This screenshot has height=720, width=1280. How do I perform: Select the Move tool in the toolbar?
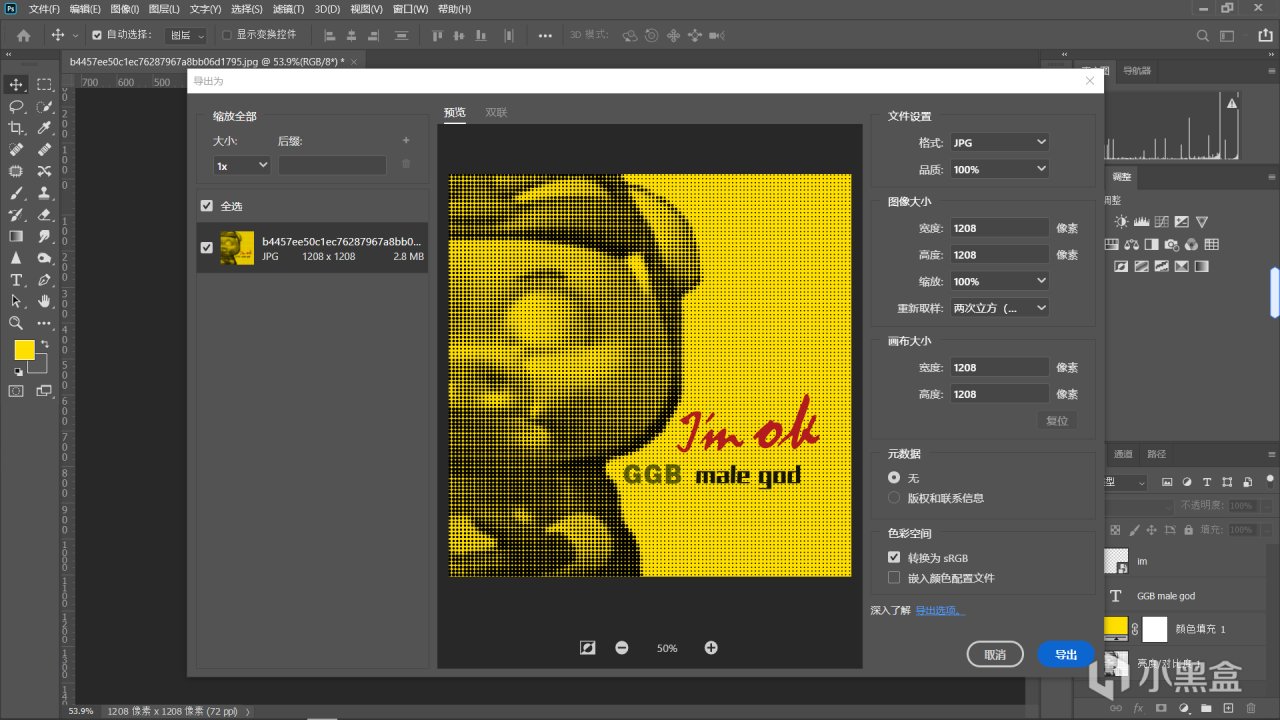tap(16, 85)
